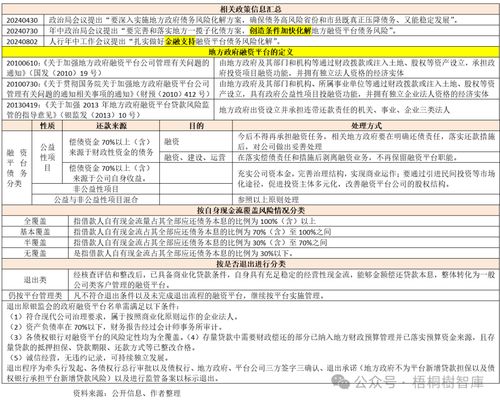Screen dimensions: 500x402
Task: Click the cell beginning '在落实偿债责任和措施后剥离融资业务'
Action: (366, 157)
